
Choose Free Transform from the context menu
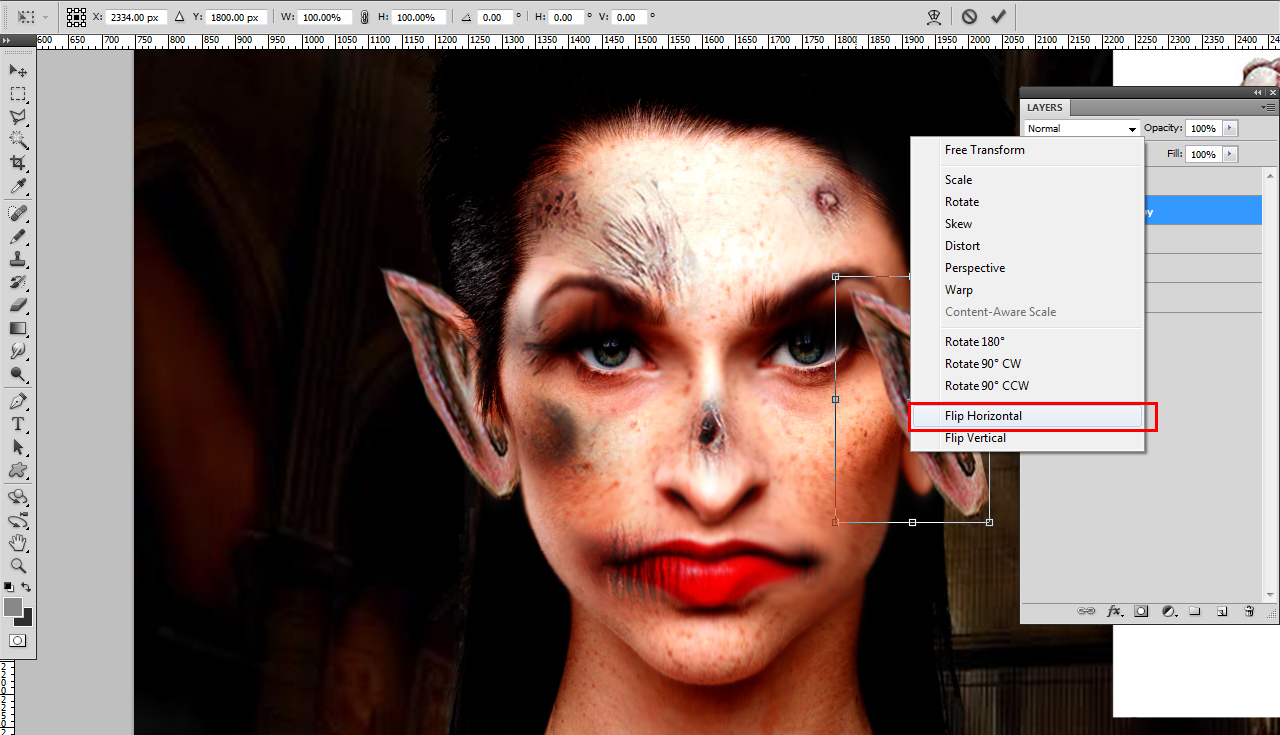[x=1028, y=150]
